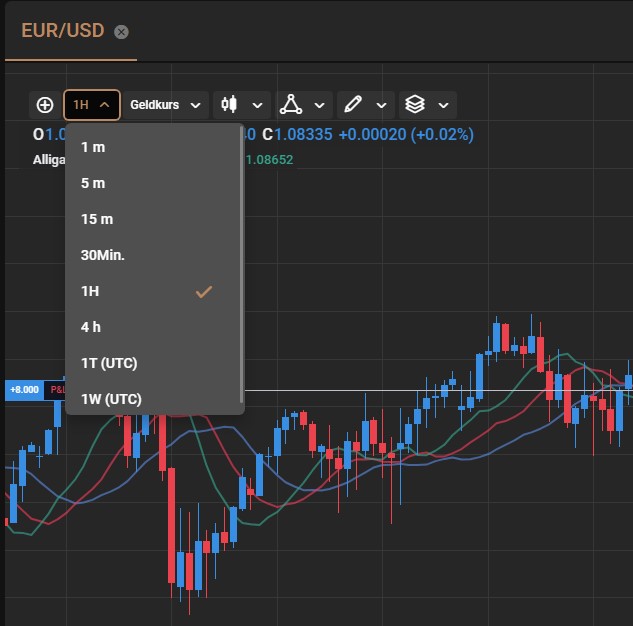
Task: Select the checked 1H option
Action: 153,291
